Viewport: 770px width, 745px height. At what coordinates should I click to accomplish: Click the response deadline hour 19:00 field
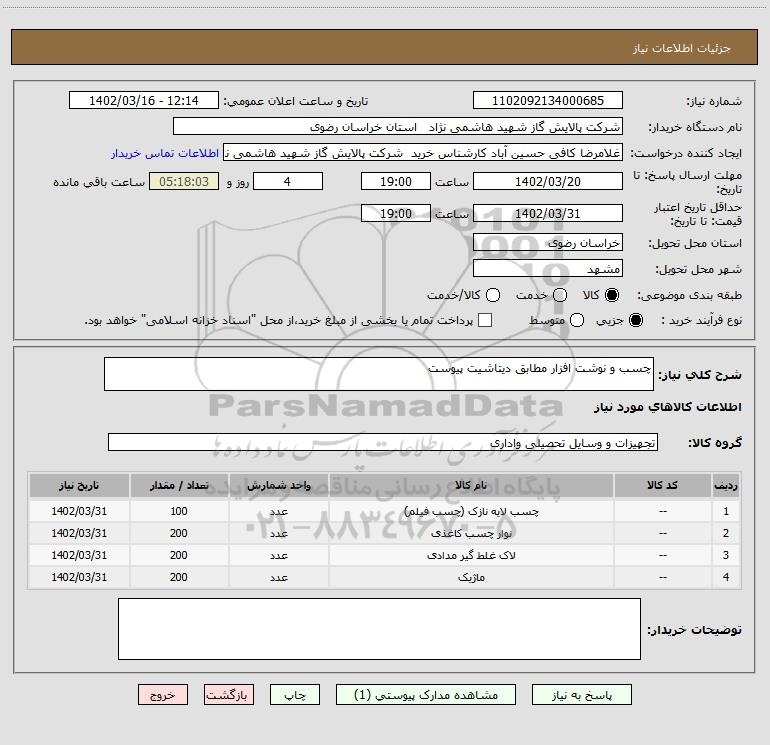(x=396, y=182)
